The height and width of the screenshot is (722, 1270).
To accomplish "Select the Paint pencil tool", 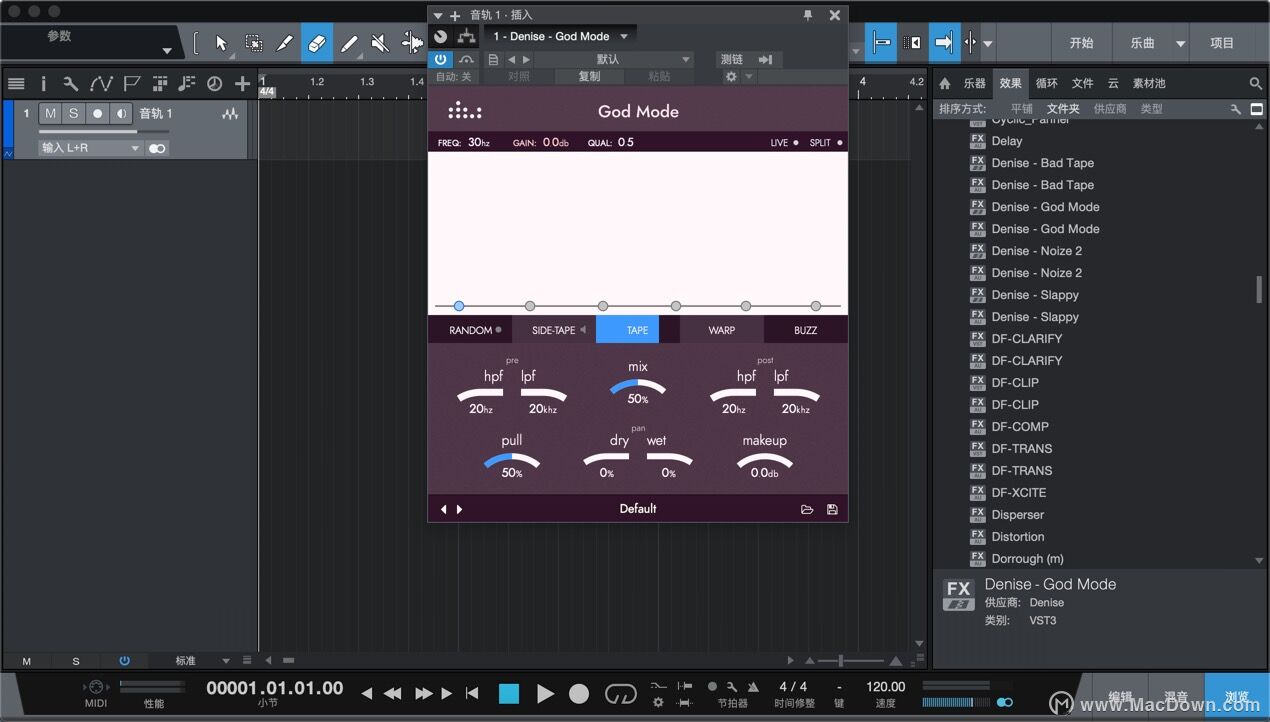I will pos(349,43).
